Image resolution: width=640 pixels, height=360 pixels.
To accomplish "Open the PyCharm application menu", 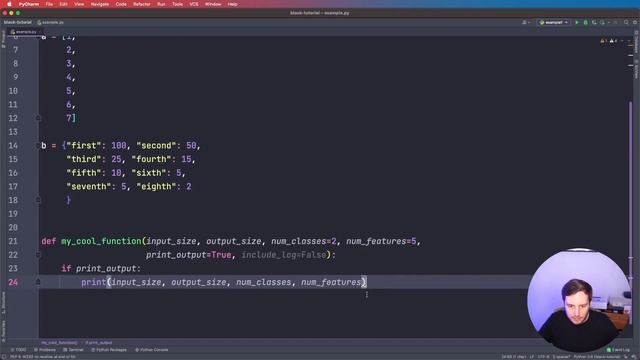I will point(29,4).
